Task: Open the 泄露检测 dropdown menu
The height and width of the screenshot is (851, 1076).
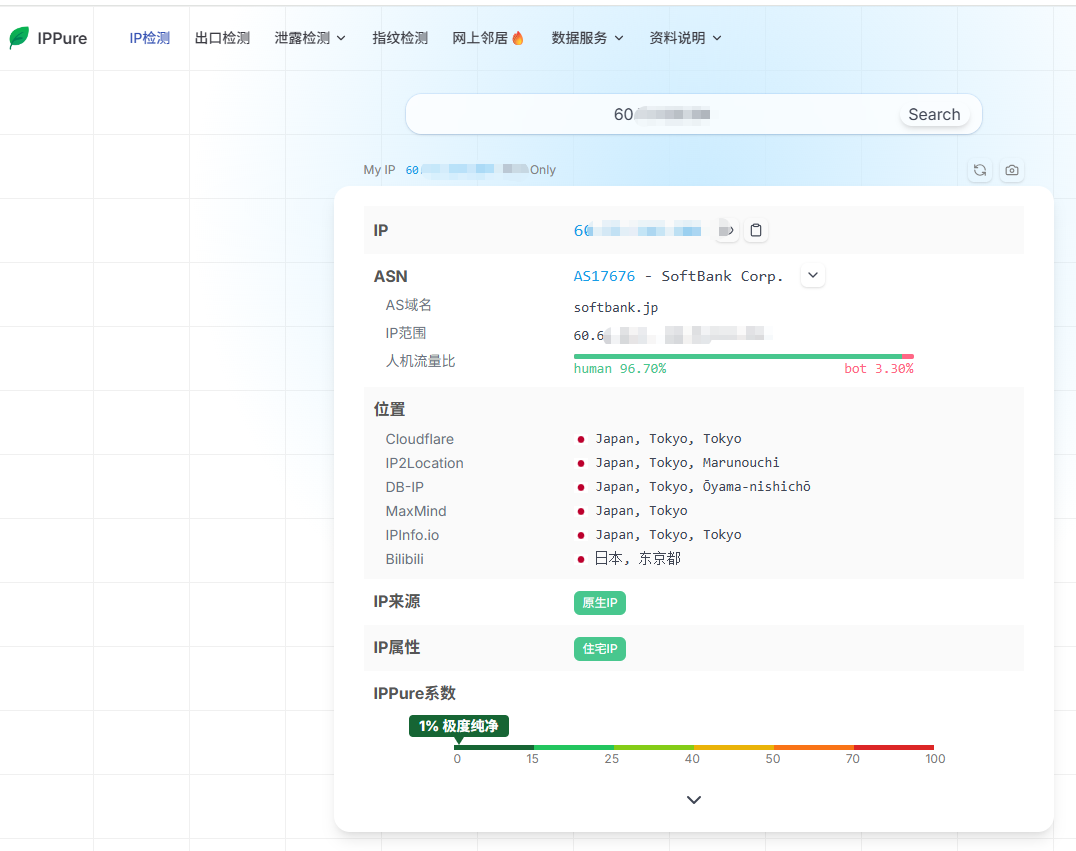Action: 309,38
